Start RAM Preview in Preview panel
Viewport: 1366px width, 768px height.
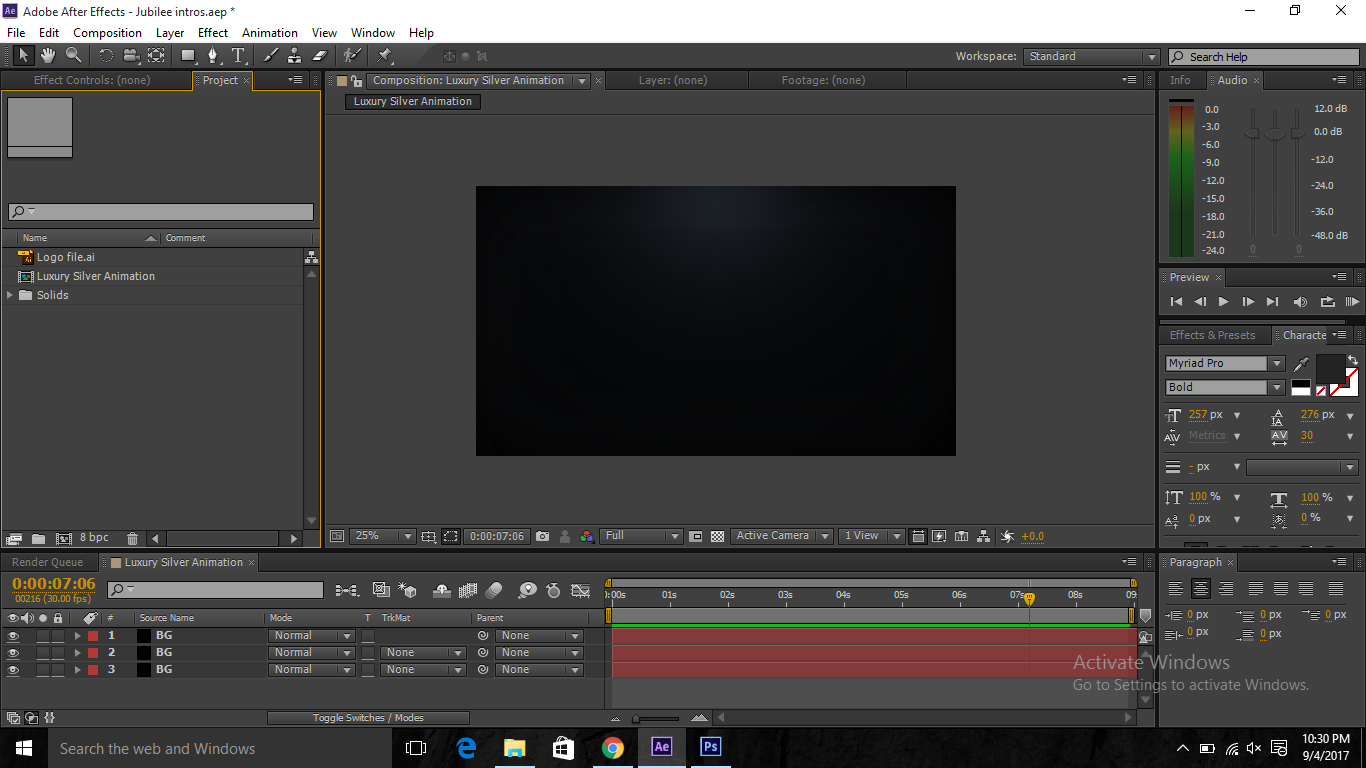(x=1352, y=302)
